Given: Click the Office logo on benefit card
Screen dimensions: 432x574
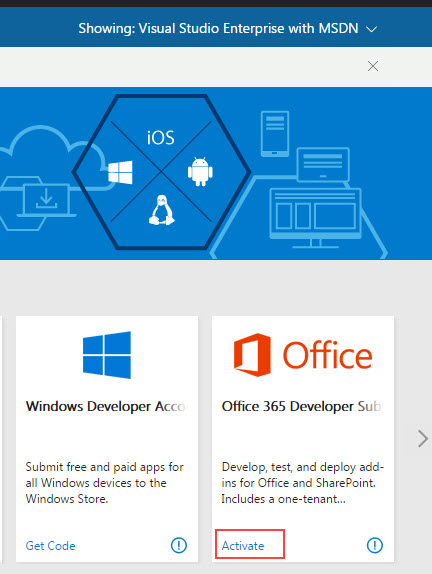Looking at the screenshot, I should (x=303, y=355).
